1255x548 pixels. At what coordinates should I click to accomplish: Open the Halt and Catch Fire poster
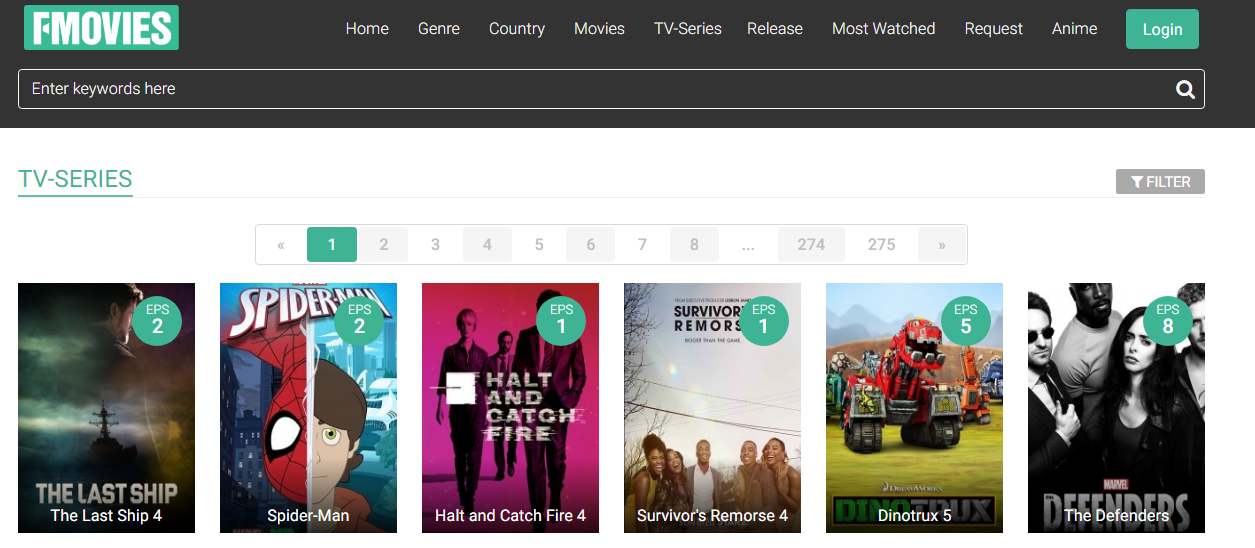coord(510,407)
